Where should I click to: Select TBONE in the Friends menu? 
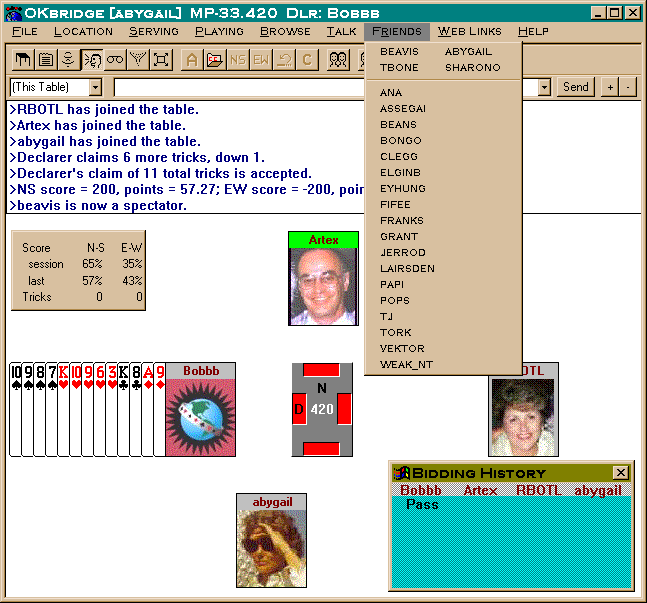(x=399, y=67)
